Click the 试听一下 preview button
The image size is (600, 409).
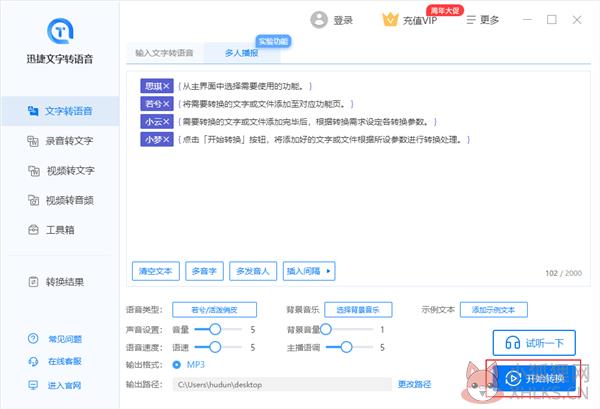coord(534,343)
